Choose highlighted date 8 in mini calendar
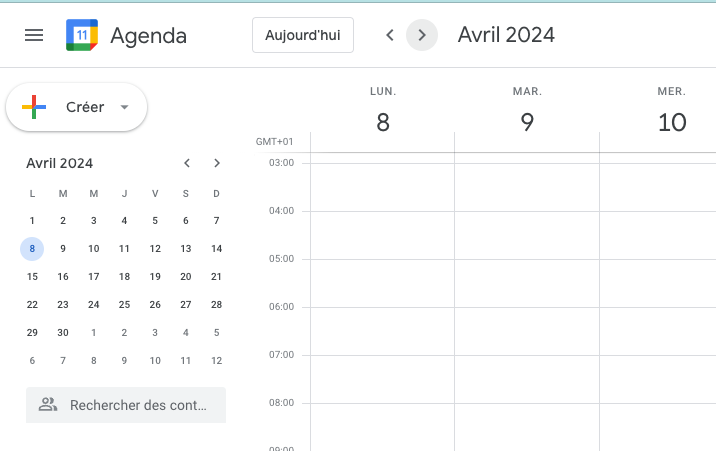This screenshot has width=716, height=451. pyautogui.click(x=32, y=249)
